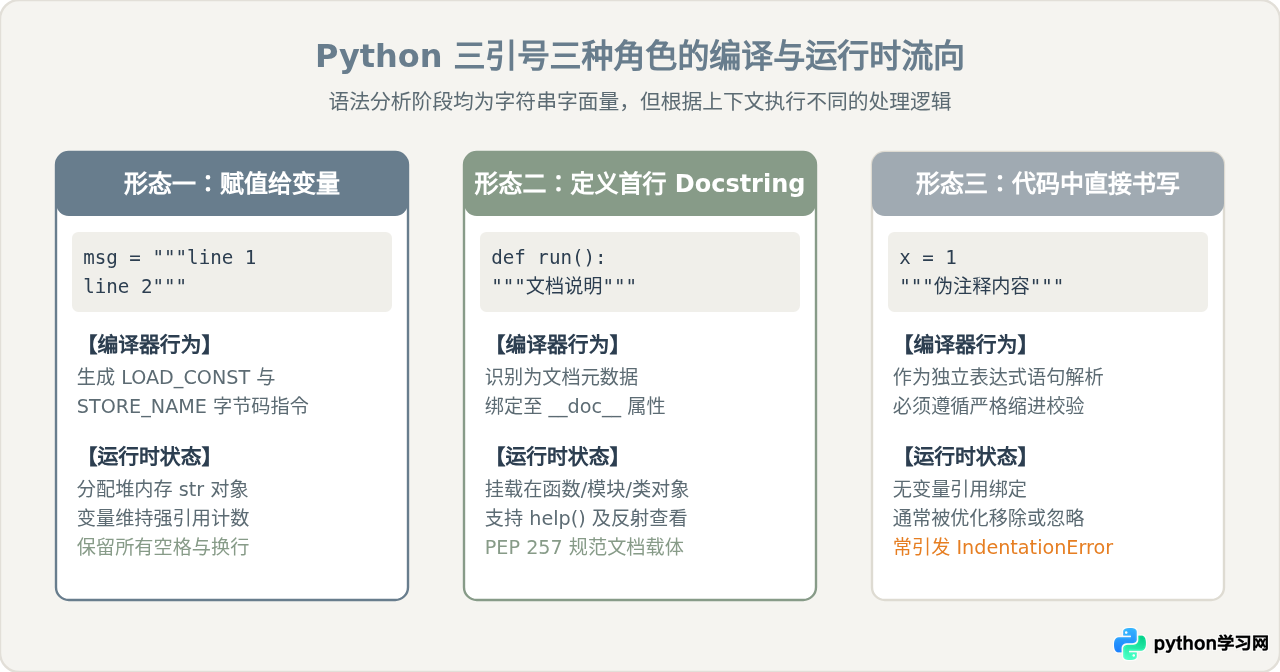Click '必须遵循严格缩进校验' text
Viewport: 1280px width, 672px height.
989,406
